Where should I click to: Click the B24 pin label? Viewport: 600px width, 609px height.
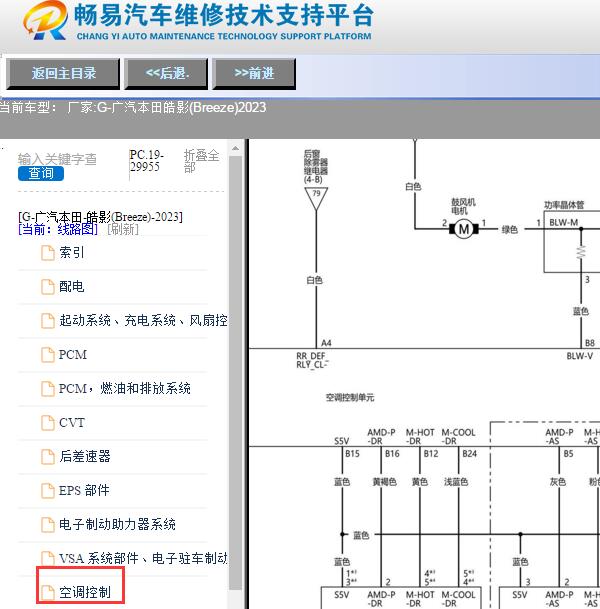[x=469, y=454]
